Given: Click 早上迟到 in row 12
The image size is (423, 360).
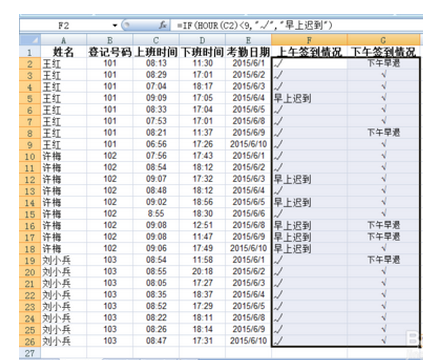Looking at the screenshot, I should click(x=292, y=179).
